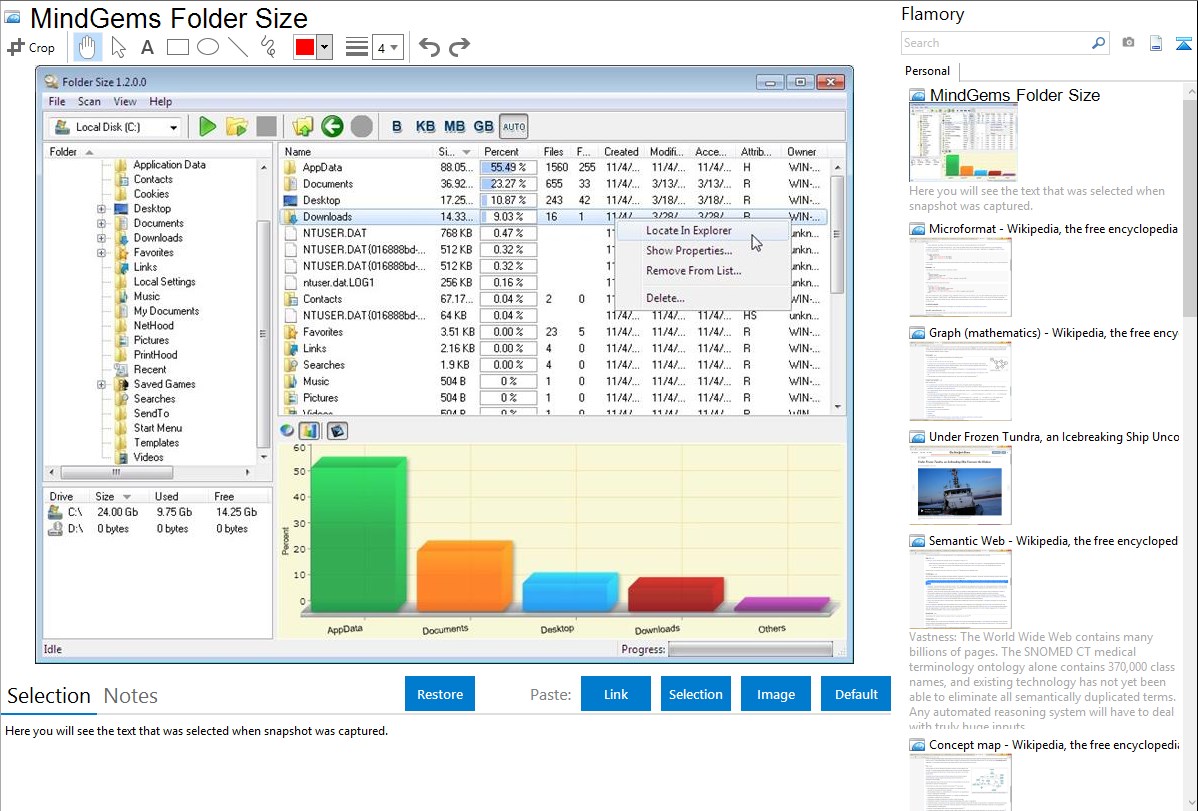Image resolution: width=1198 pixels, height=811 pixels.
Task: Click the third chart view icon
Action: [337, 430]
